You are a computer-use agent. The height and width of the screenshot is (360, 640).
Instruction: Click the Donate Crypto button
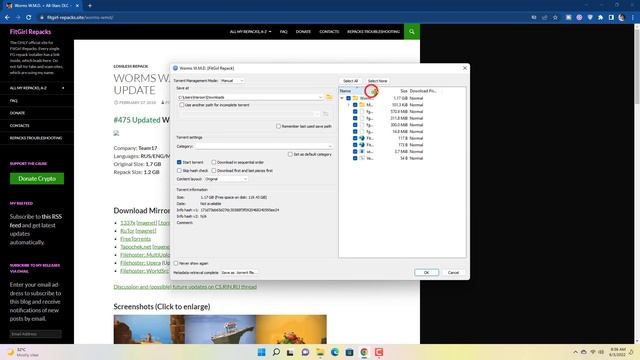[37, 178]
